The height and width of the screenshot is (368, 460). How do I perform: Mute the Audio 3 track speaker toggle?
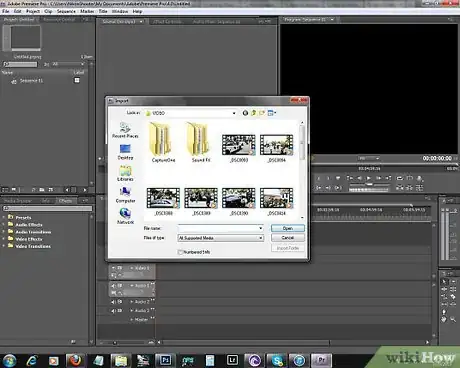tap(113, 311)
